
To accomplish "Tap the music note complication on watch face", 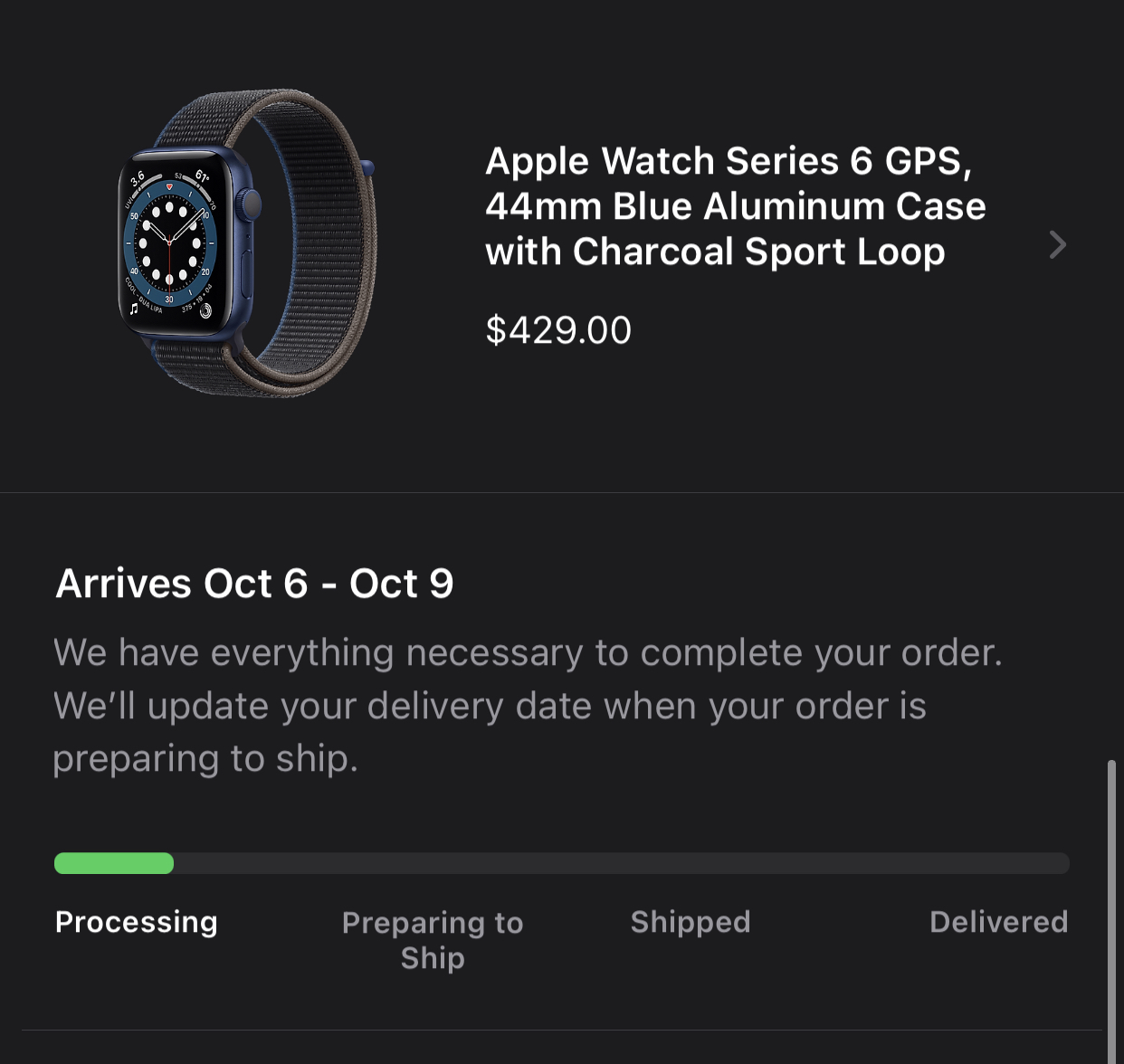I will 134,309.
